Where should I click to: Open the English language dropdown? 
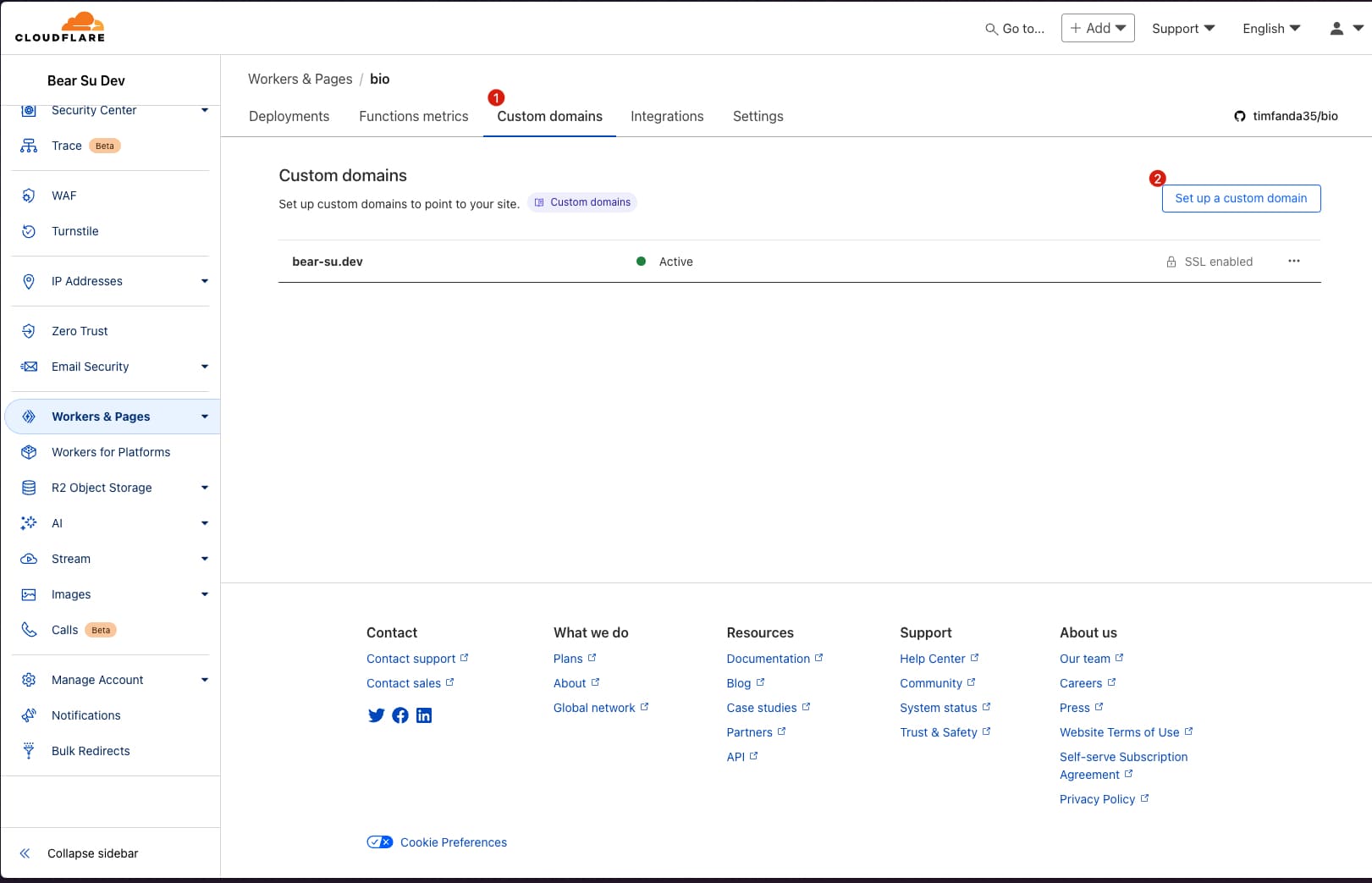1271,28
